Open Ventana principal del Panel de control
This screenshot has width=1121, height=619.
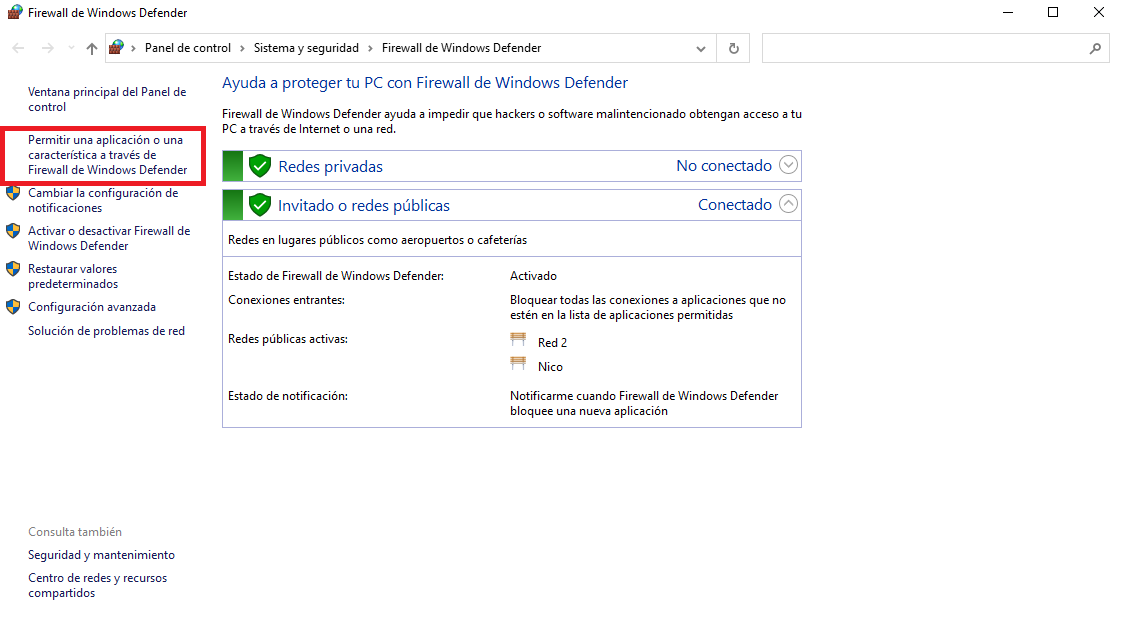point(107,99)
